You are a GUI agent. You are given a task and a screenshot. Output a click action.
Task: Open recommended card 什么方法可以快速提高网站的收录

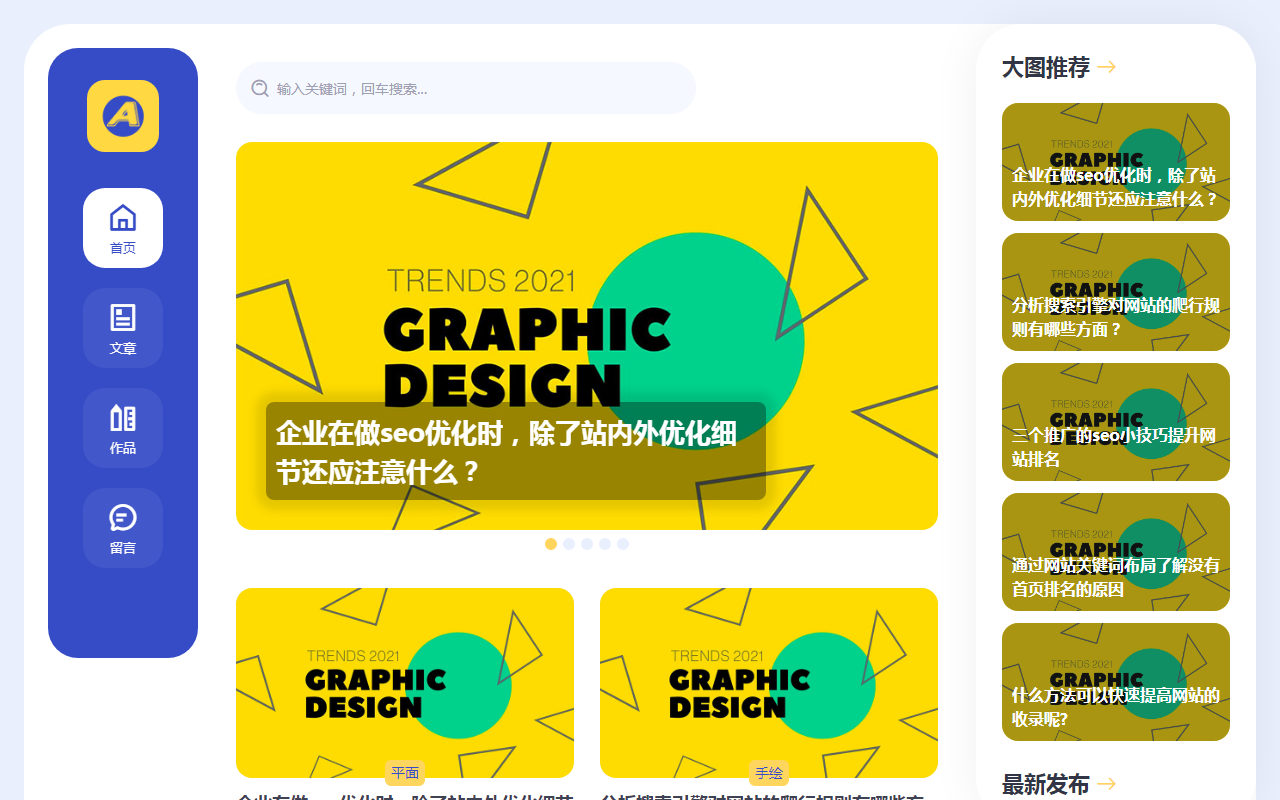click(1116, 682)
